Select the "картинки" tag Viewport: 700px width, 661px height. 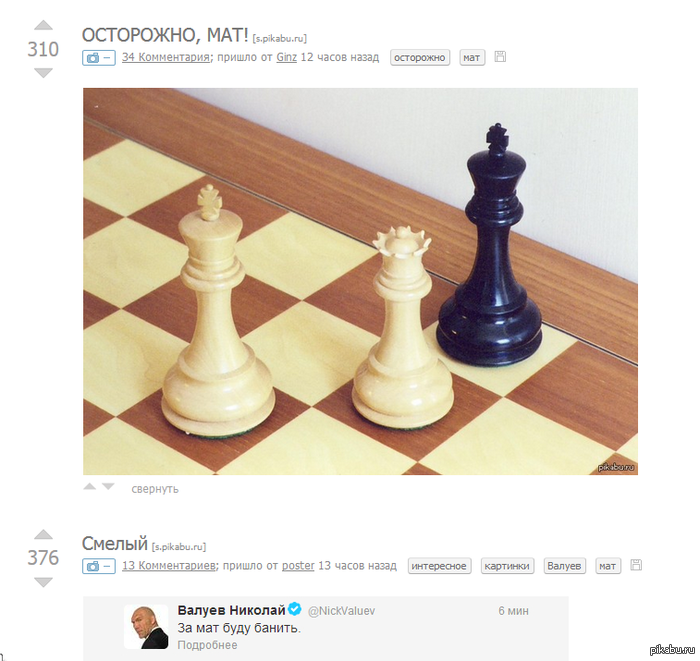click(507, 566)
